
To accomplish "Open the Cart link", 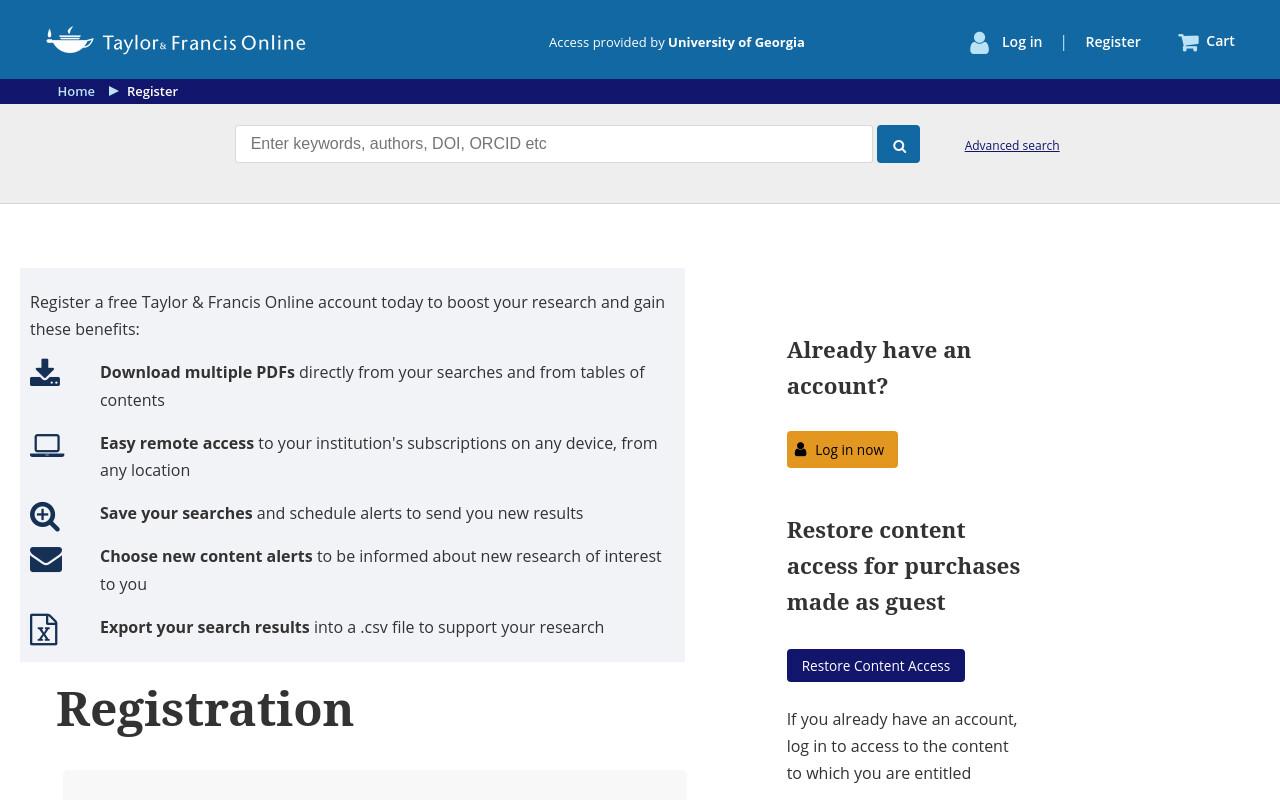I will (x=1220, y=41).
